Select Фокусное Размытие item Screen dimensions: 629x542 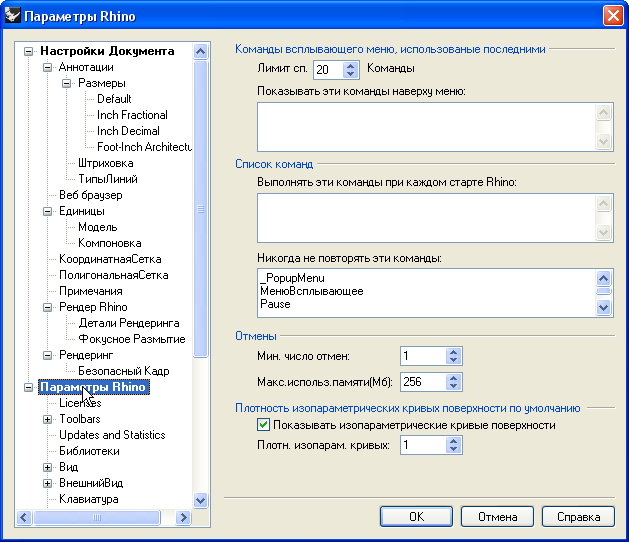[132, 339]
